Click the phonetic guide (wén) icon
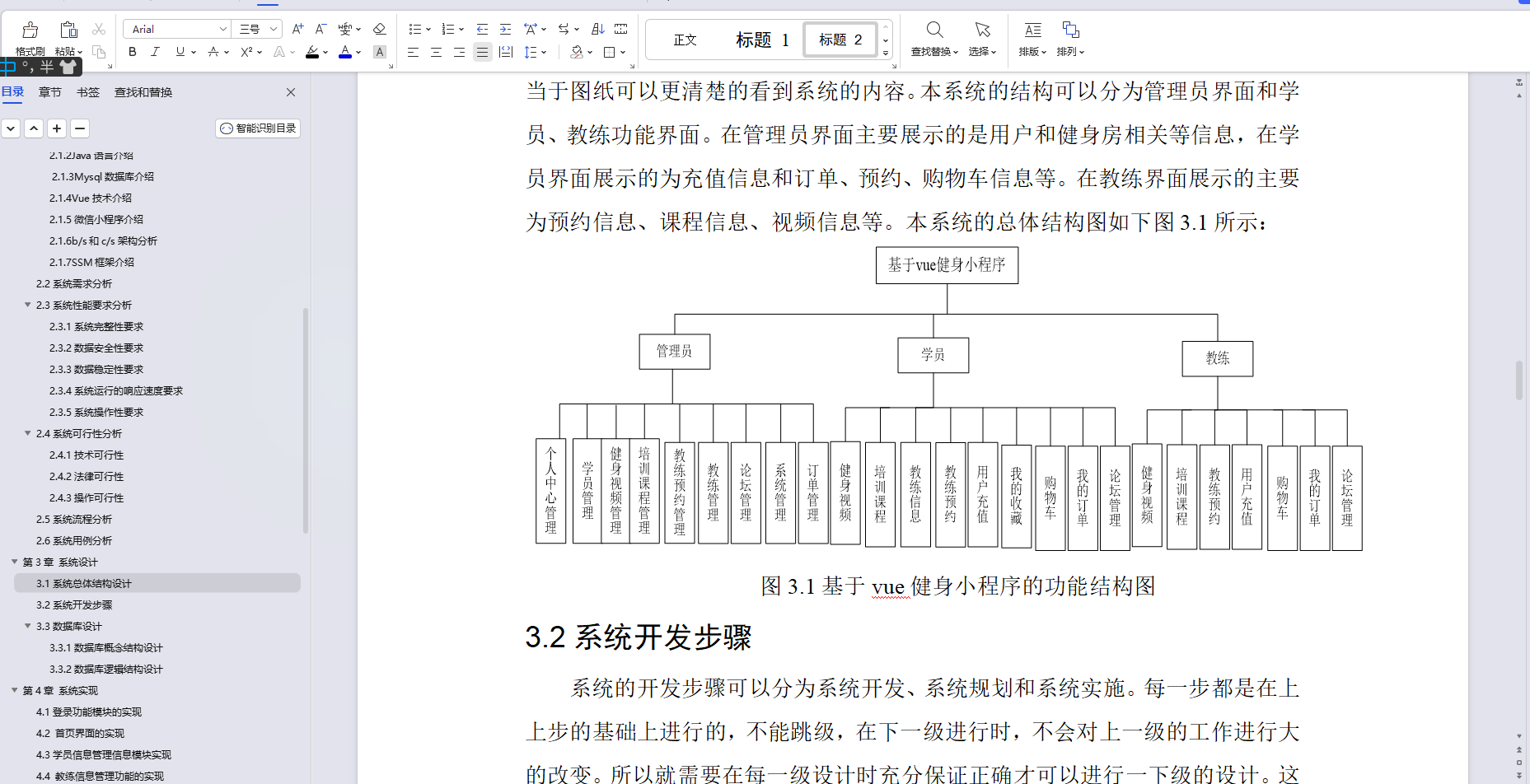This screenshot has width=1530, height=784. coord(345,29)
